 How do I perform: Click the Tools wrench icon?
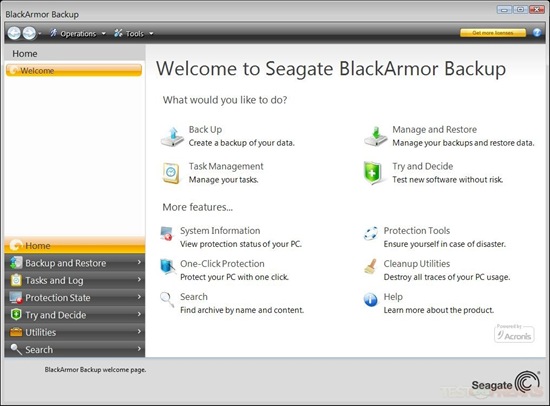pos(118,33)
